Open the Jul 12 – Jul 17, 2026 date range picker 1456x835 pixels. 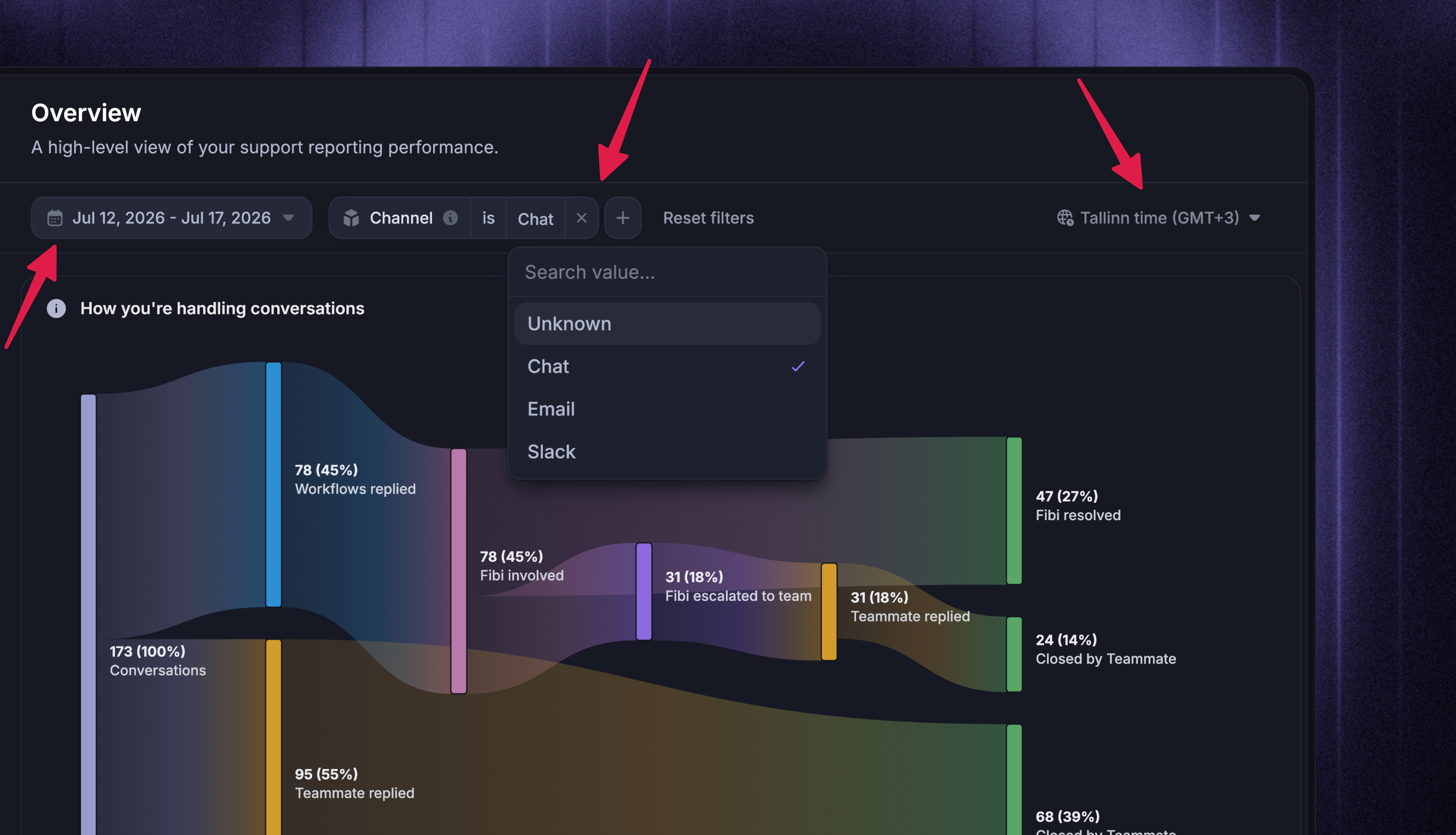click(x=171, y=218)
